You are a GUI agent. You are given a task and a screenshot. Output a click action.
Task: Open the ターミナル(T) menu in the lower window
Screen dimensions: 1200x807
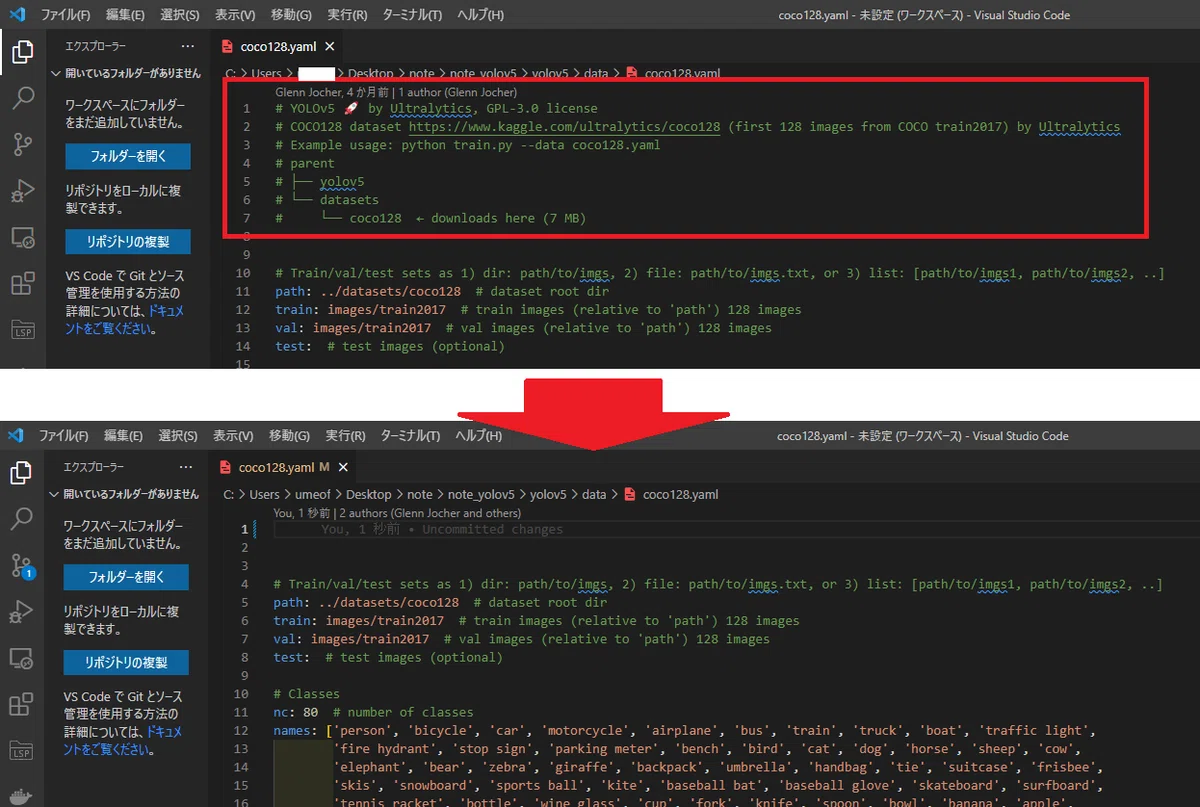pyautogui.click(x=411, y=436)
